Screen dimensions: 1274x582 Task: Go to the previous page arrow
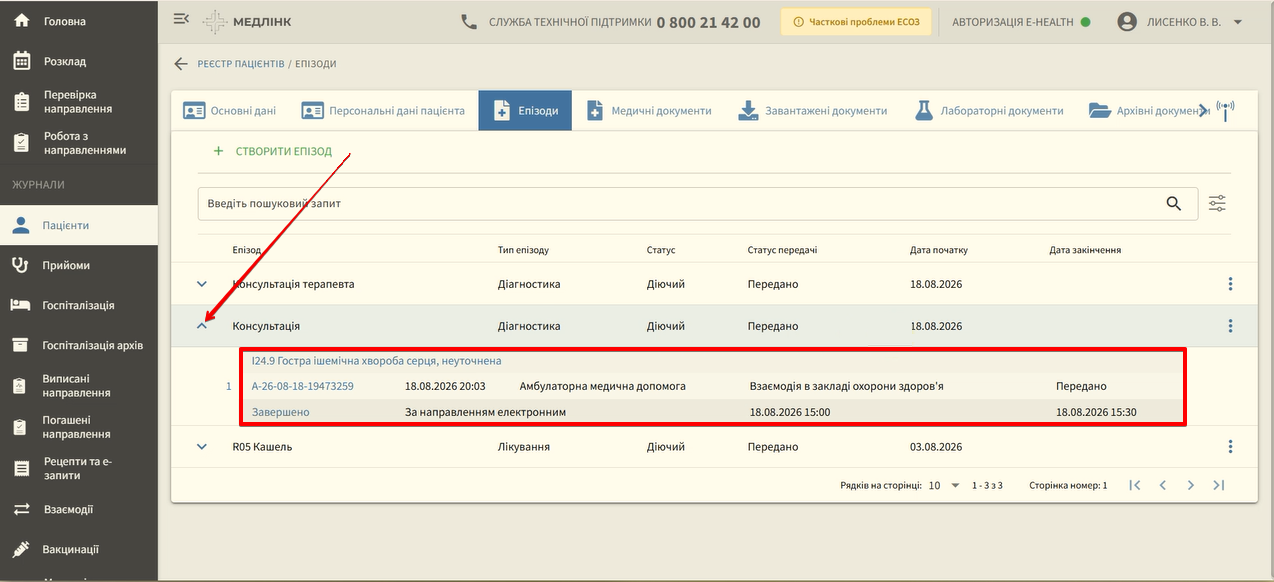coord(1162,485)
